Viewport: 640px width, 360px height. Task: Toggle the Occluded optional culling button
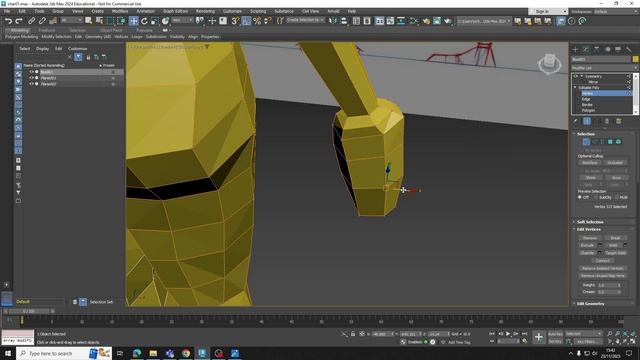tap(615, 162)
